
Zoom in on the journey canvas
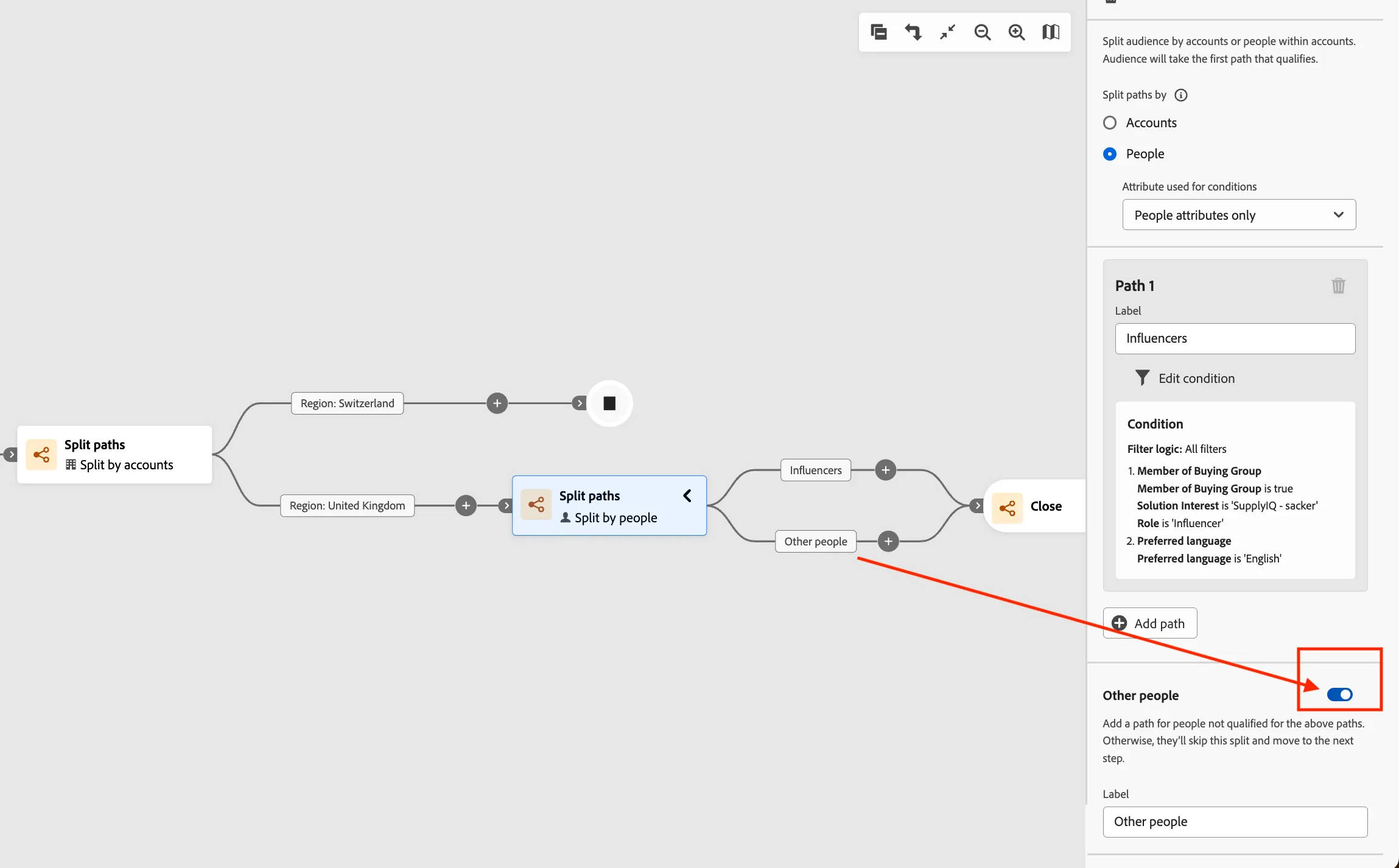(x=1017, y=32)
